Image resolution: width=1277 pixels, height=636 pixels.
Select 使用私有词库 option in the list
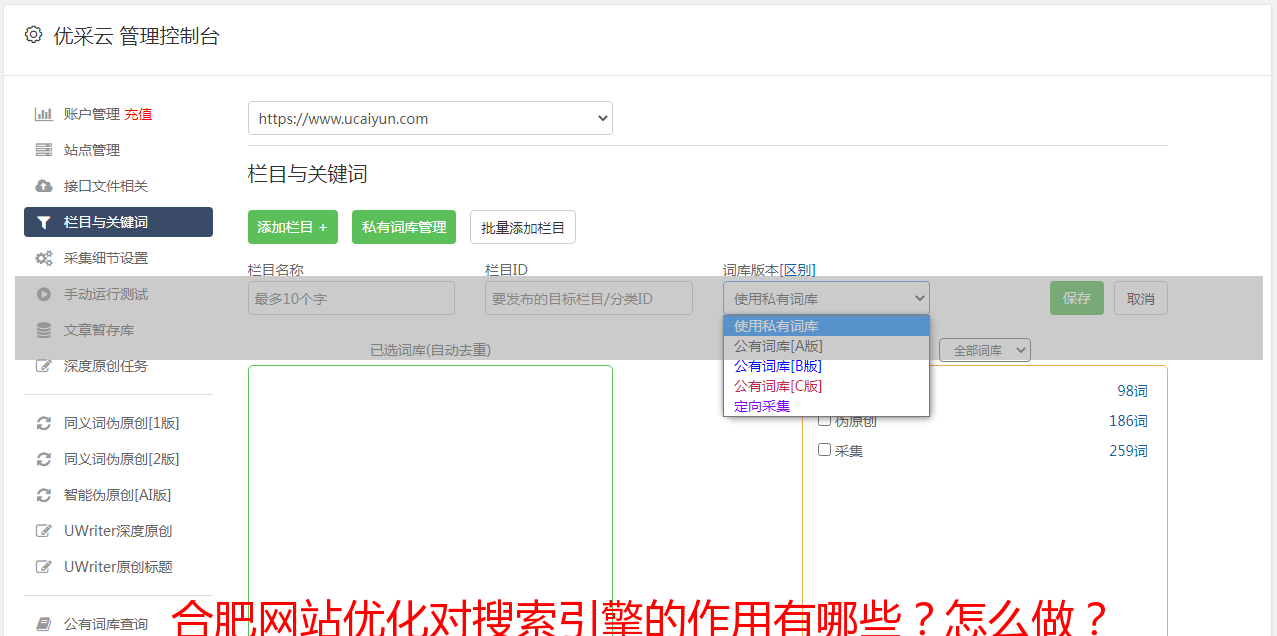click(826, 326)
